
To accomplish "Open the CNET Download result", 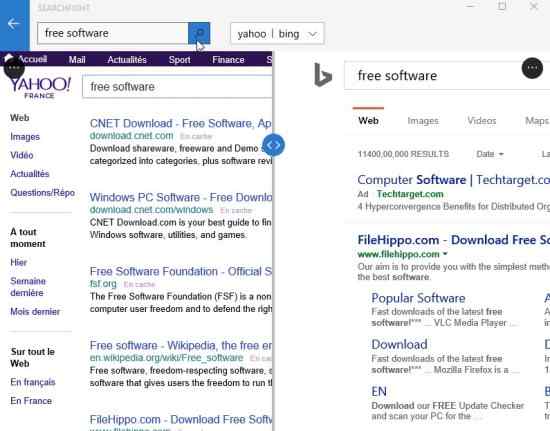I will pos(181,123).
